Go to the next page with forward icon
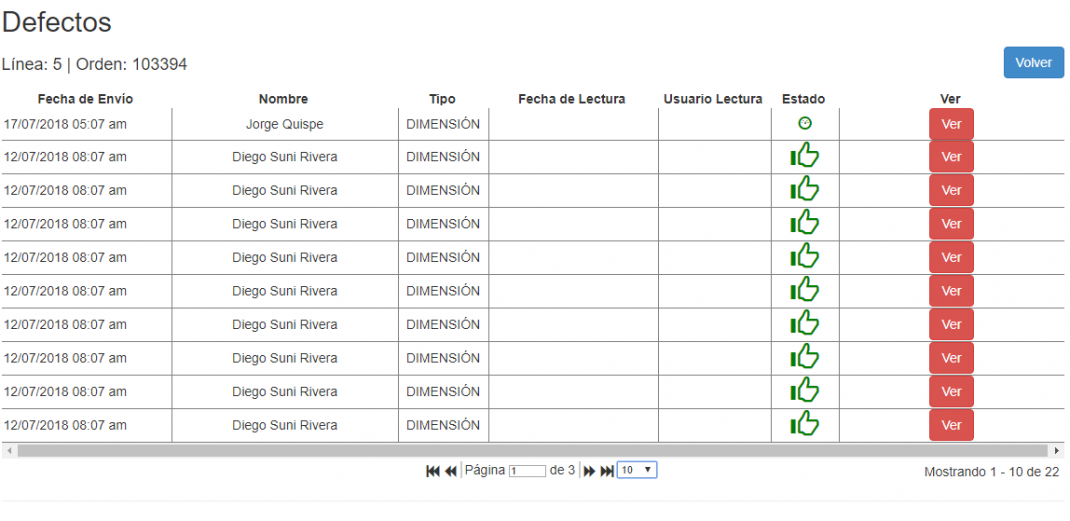The height and width of the screenshot is (521, 1070). 589,471
